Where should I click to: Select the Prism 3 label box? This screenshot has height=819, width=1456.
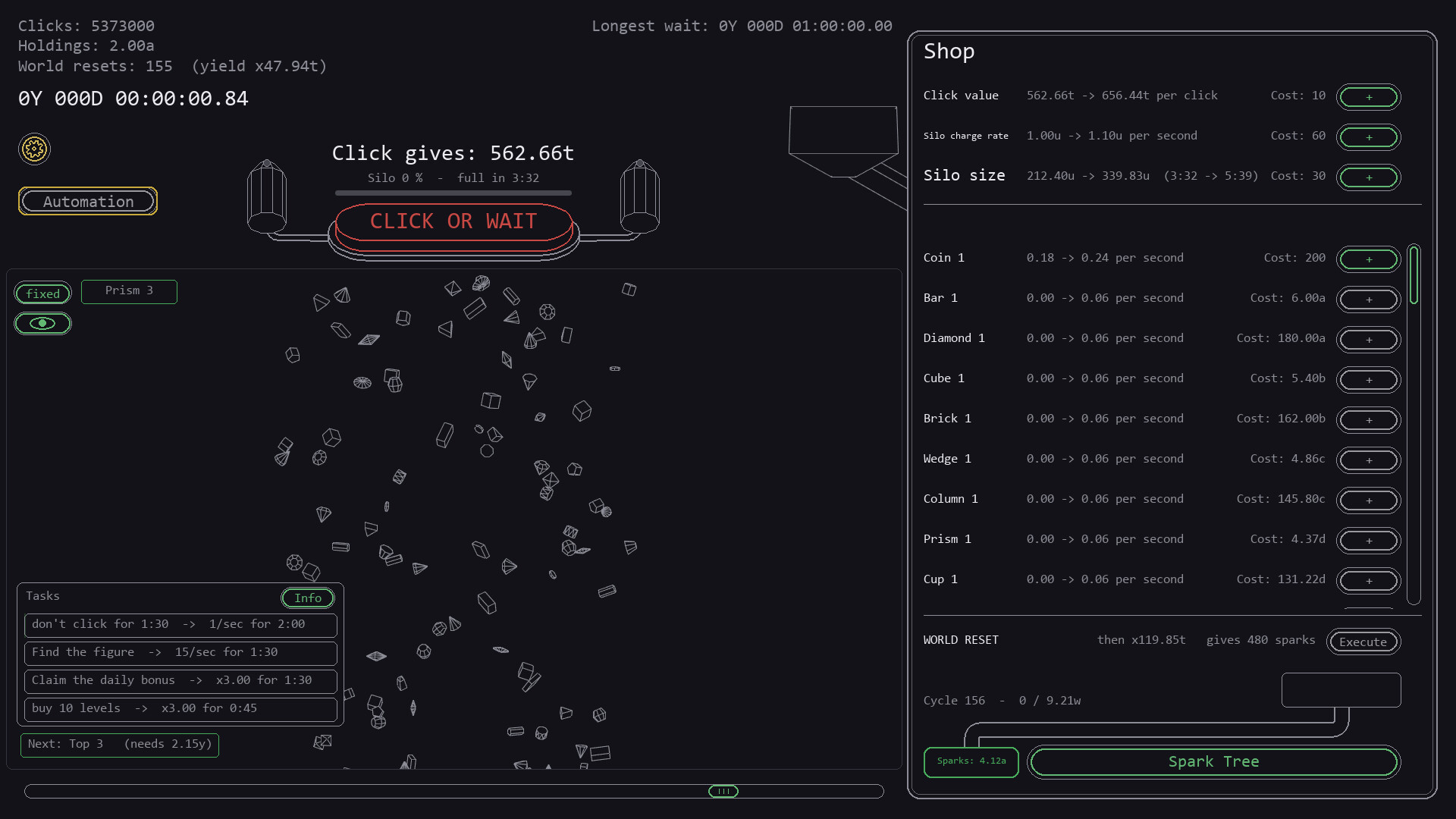pyautogui.click(x=129, y=291)
